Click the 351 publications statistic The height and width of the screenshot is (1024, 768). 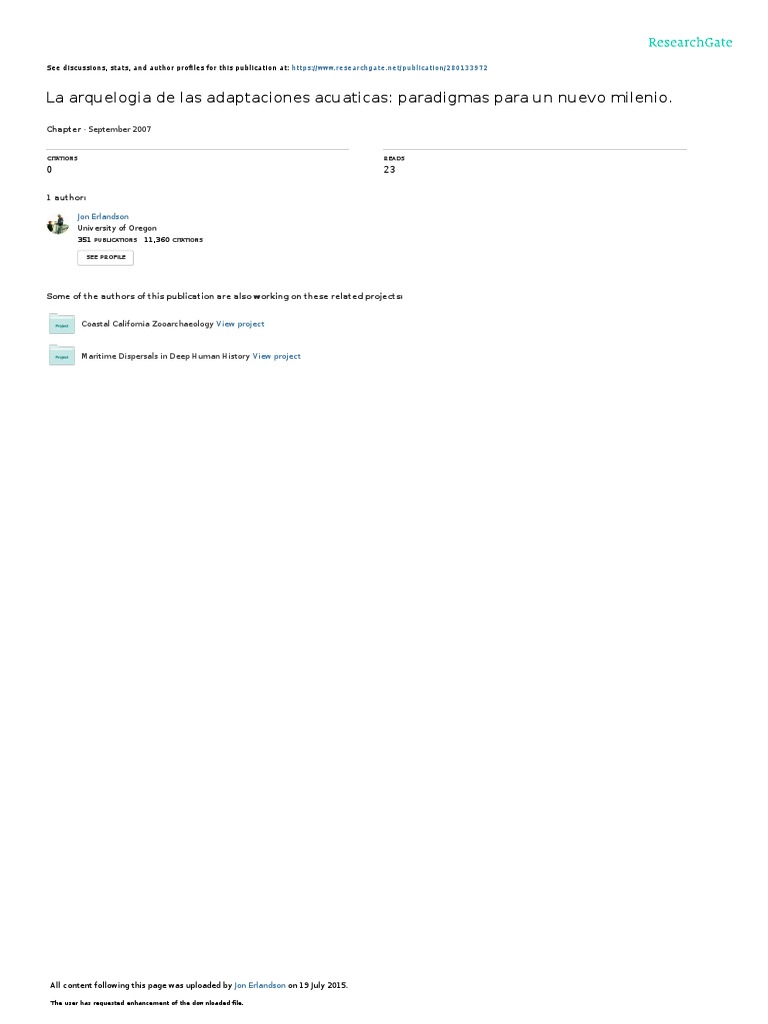[107, 240]
